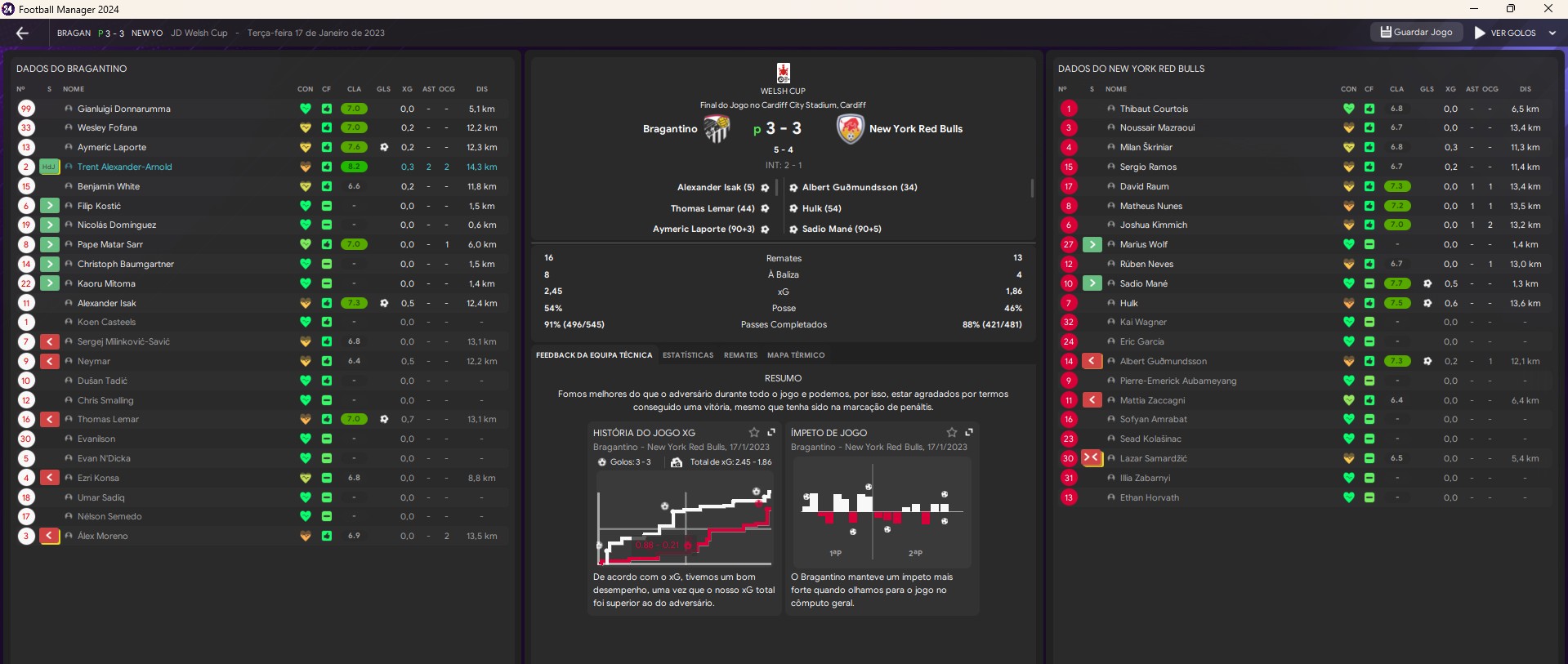This screenshot has width=1568, height=664.
Task: Open Trent Alexander-Arnold's player profile link
Action: tap(124, 167)
